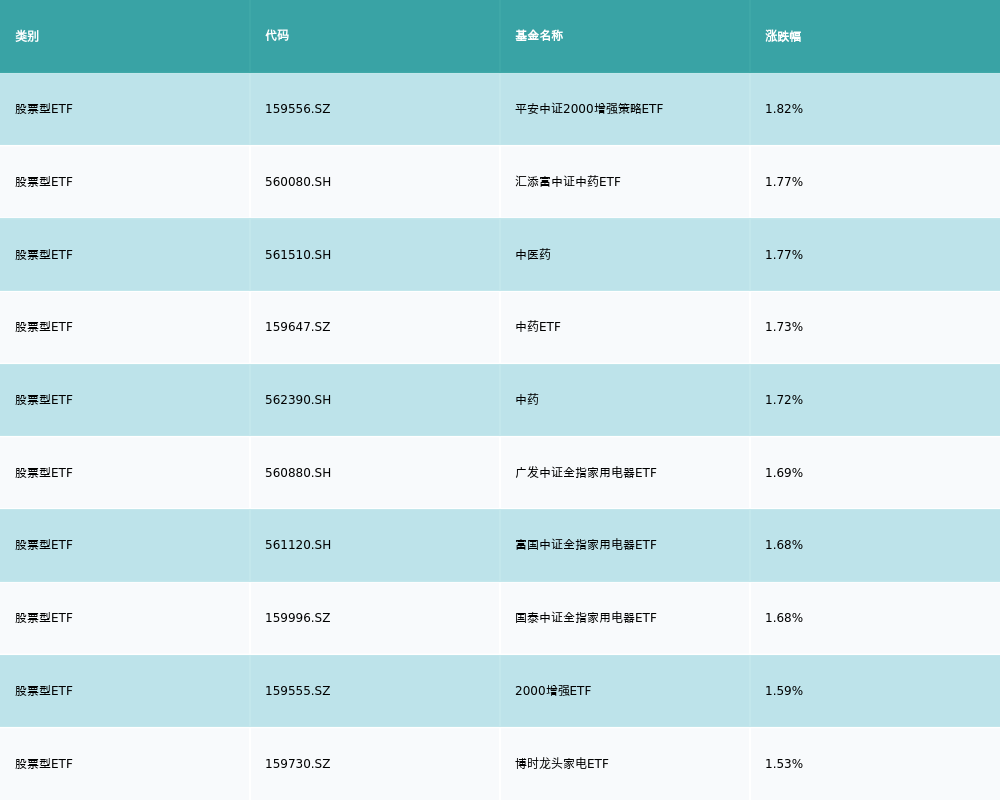
Task: Select code 159730.SZ
Action: (x=298, y=764)
